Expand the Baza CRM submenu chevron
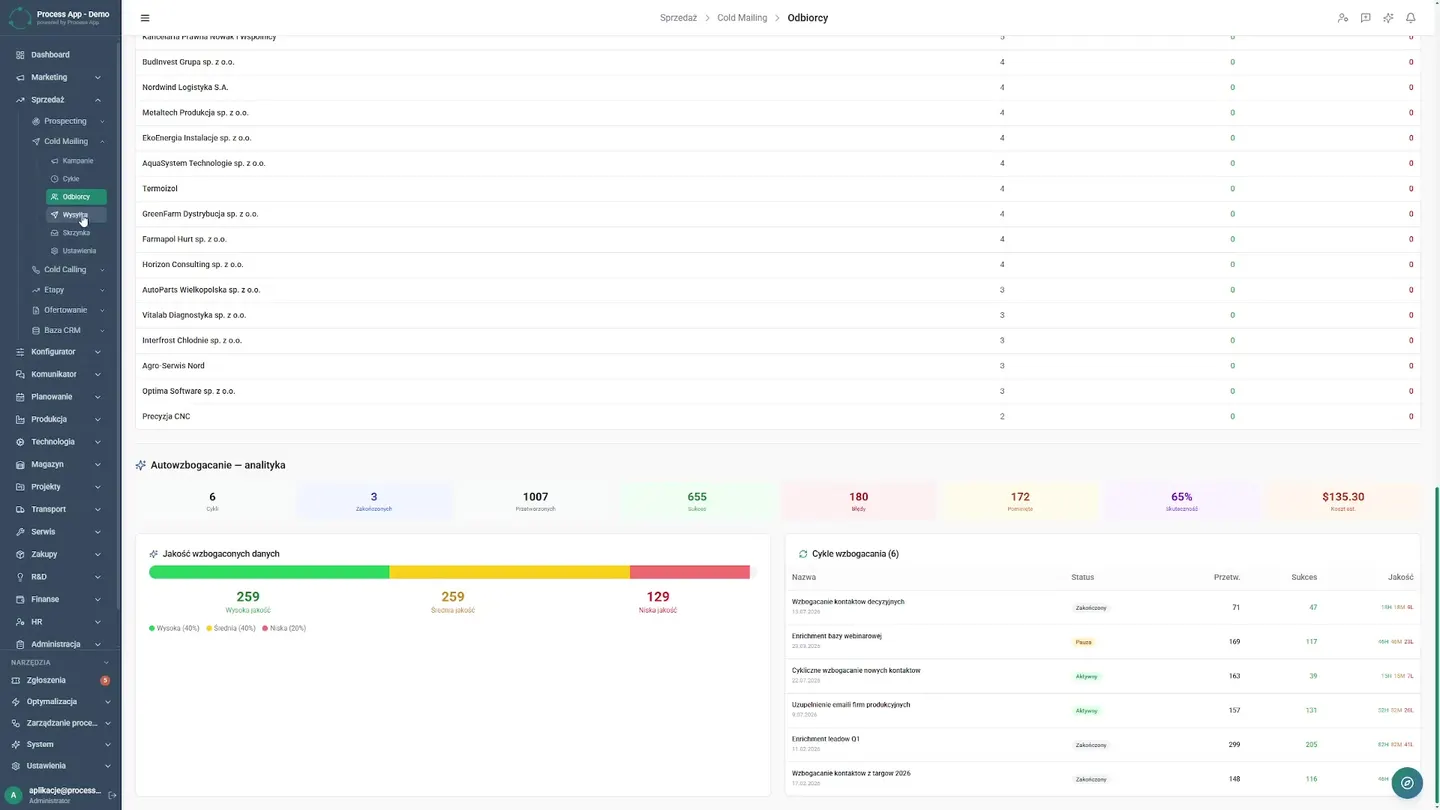Screen dimensions: 1440x810 point(102,330)
